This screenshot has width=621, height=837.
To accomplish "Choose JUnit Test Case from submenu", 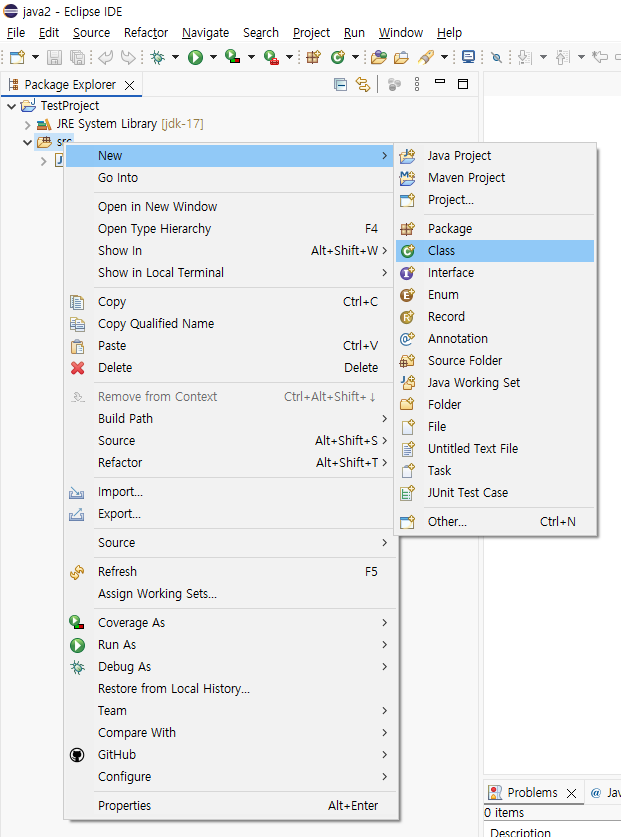I will (495, 493).
